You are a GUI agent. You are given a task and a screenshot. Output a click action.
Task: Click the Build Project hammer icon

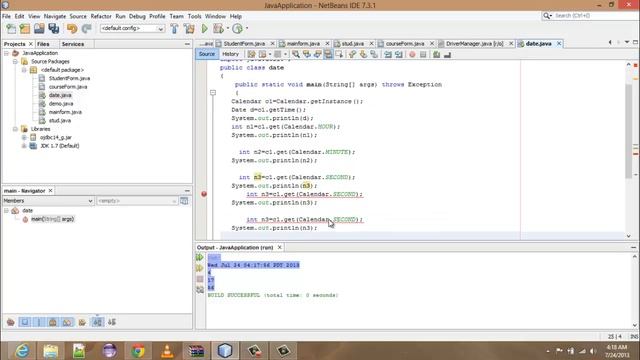pos(174,29)
